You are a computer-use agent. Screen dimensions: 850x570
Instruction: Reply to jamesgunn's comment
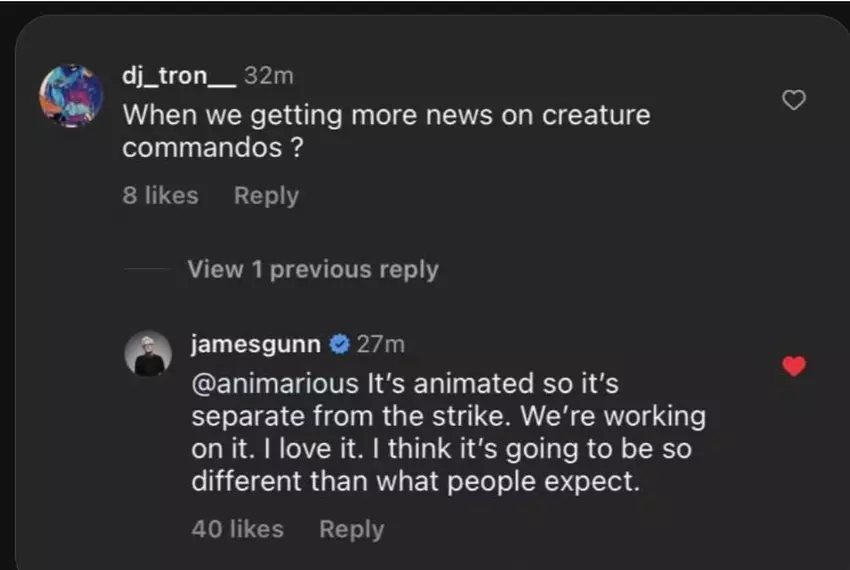click(x=351, y=529)
